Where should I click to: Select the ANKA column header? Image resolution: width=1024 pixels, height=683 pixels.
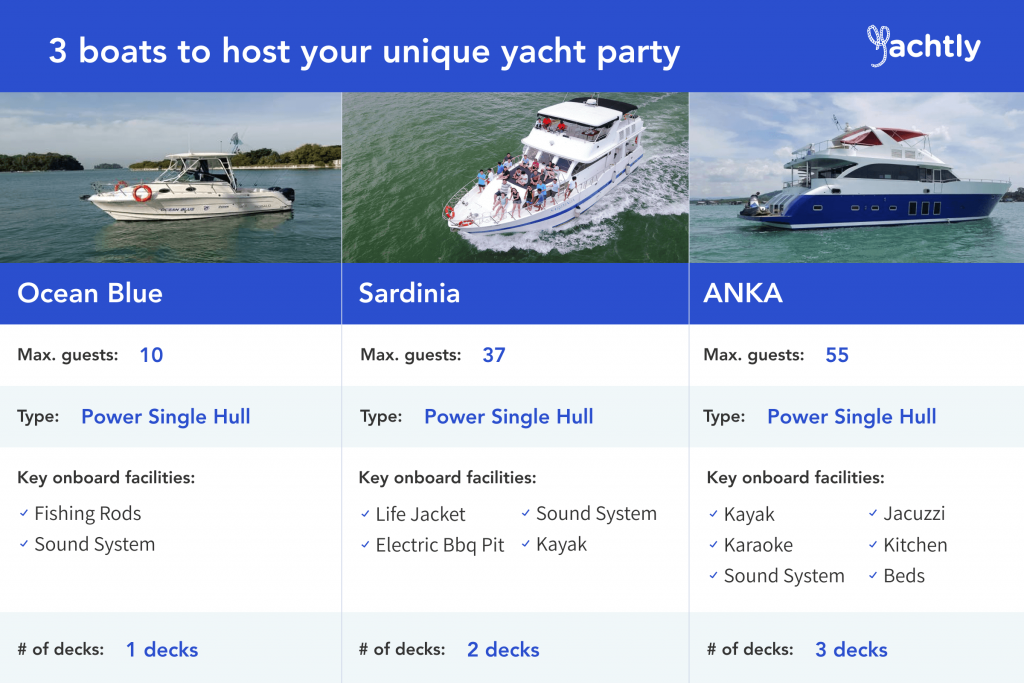coord(857,293)
